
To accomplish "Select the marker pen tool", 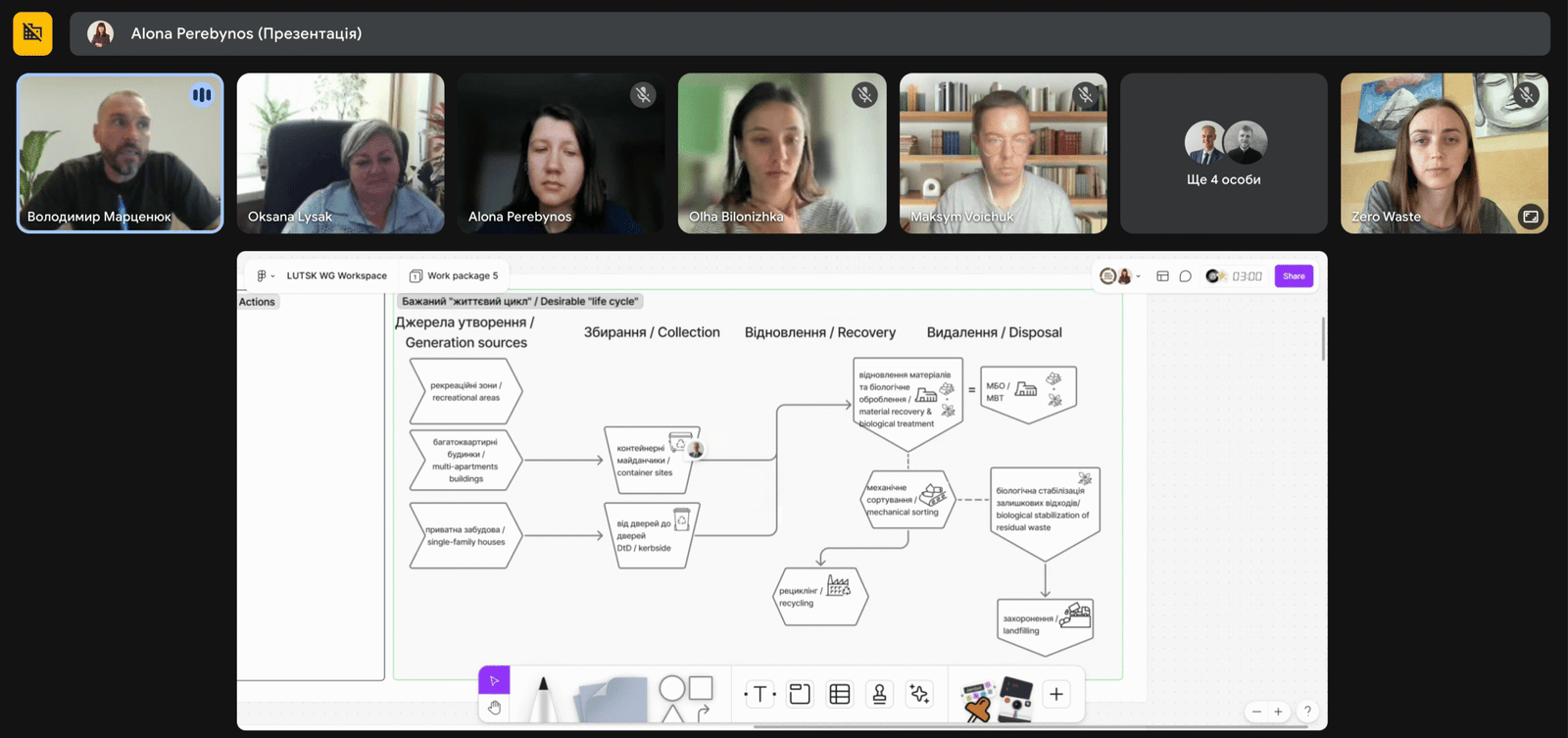I will [542, 700].
